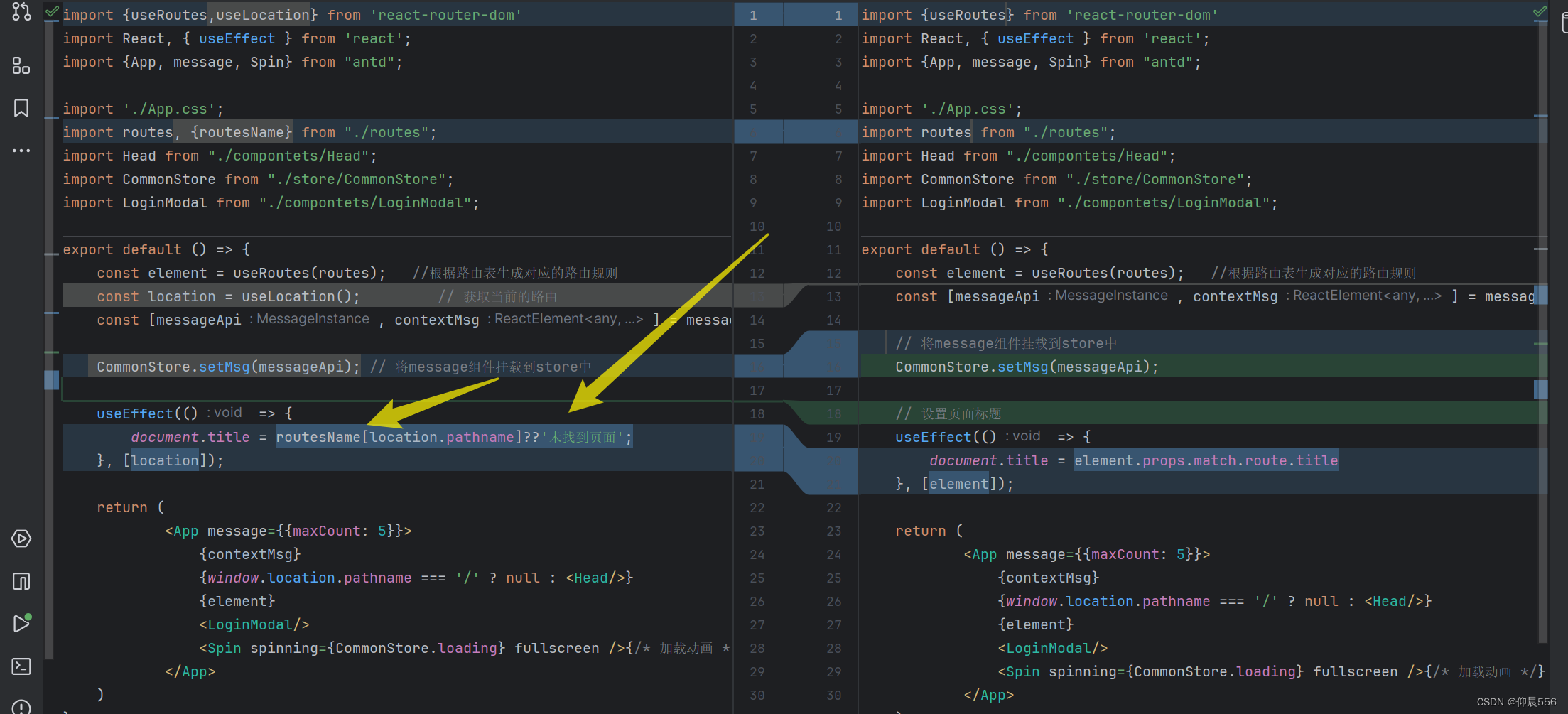Open the Structure tool window icon

pyautogui.click(x=21, y=66)
